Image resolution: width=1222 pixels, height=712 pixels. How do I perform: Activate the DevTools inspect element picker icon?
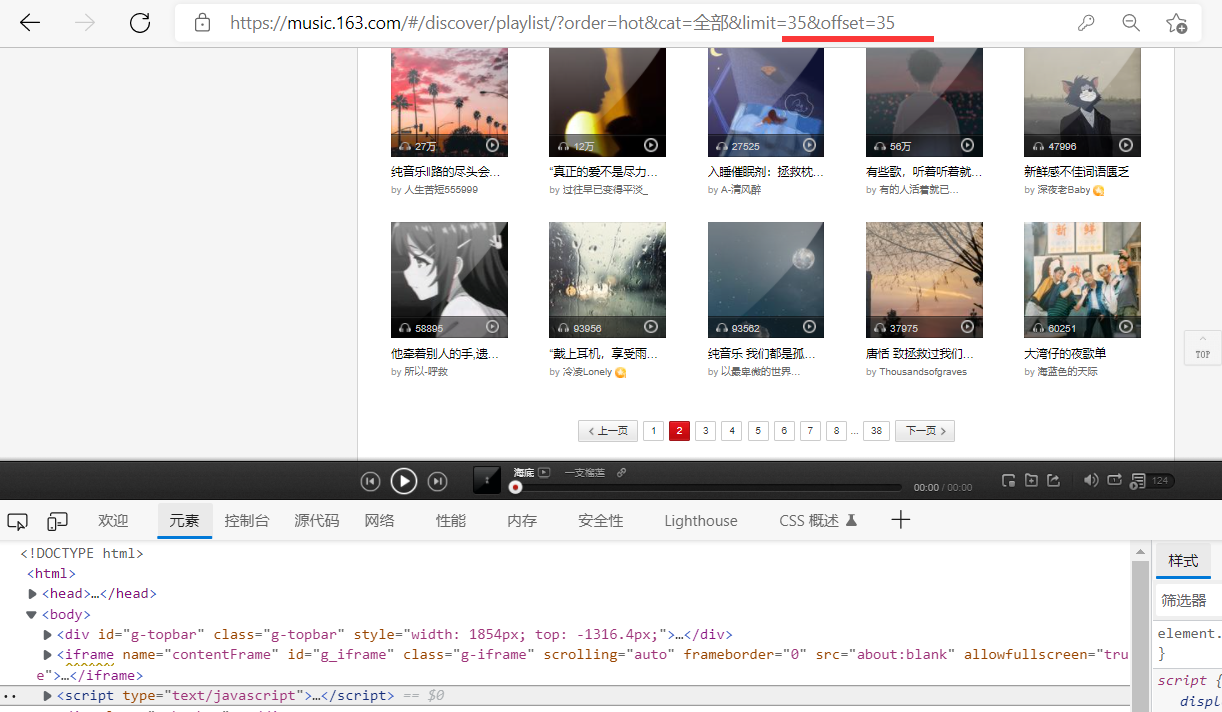[17, 521]
